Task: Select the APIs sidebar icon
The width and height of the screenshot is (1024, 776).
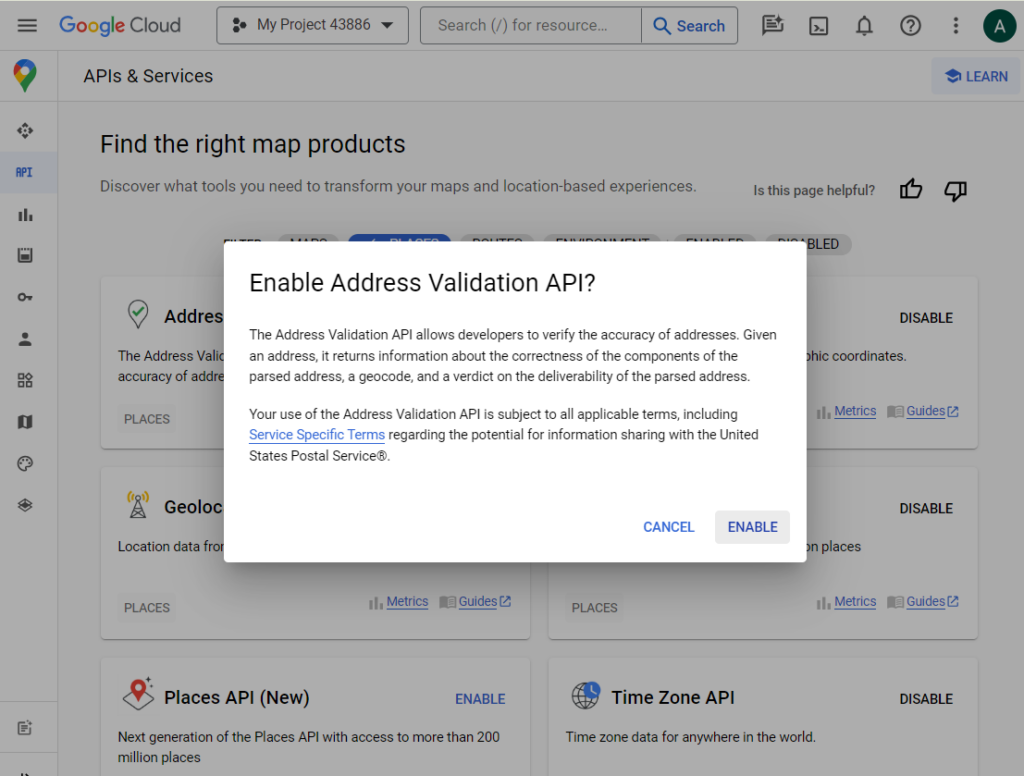Action: [27, 171]
